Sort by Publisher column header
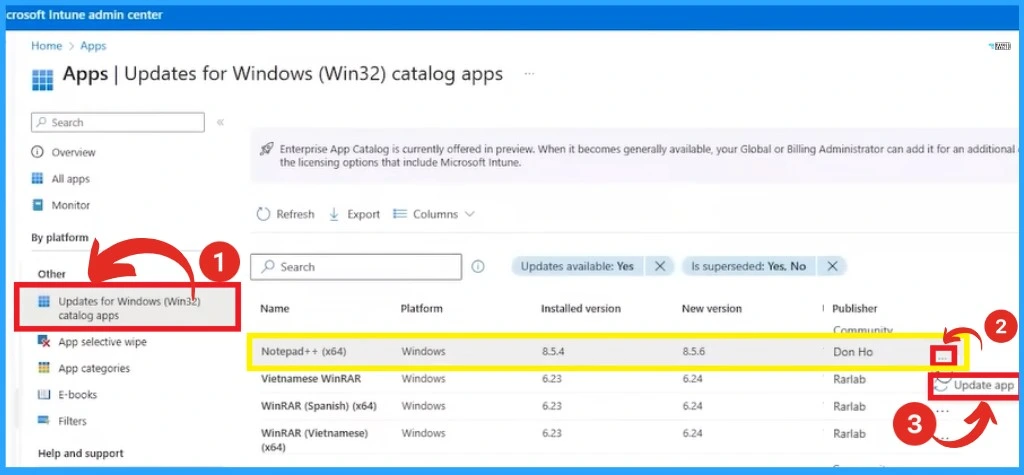 click(x=855, y=308)
